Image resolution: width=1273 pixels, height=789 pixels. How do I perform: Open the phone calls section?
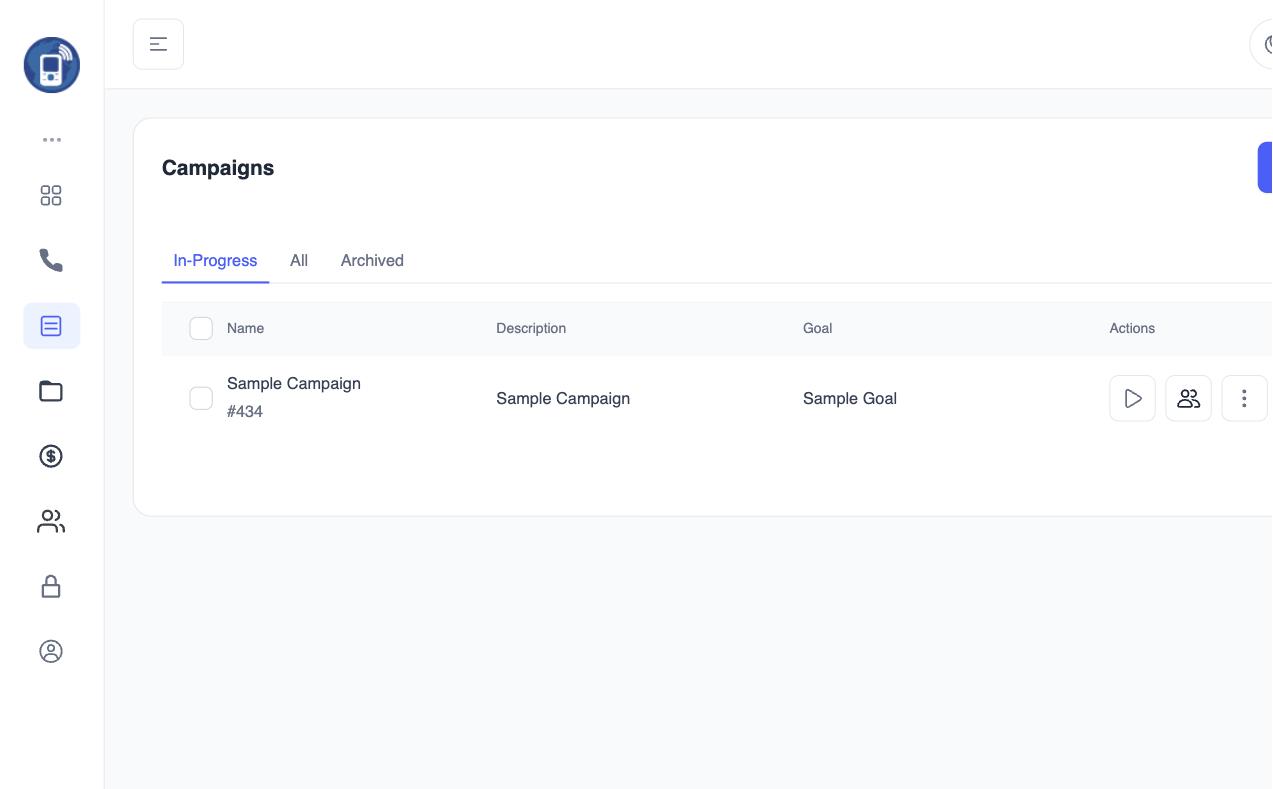point(51,261)
